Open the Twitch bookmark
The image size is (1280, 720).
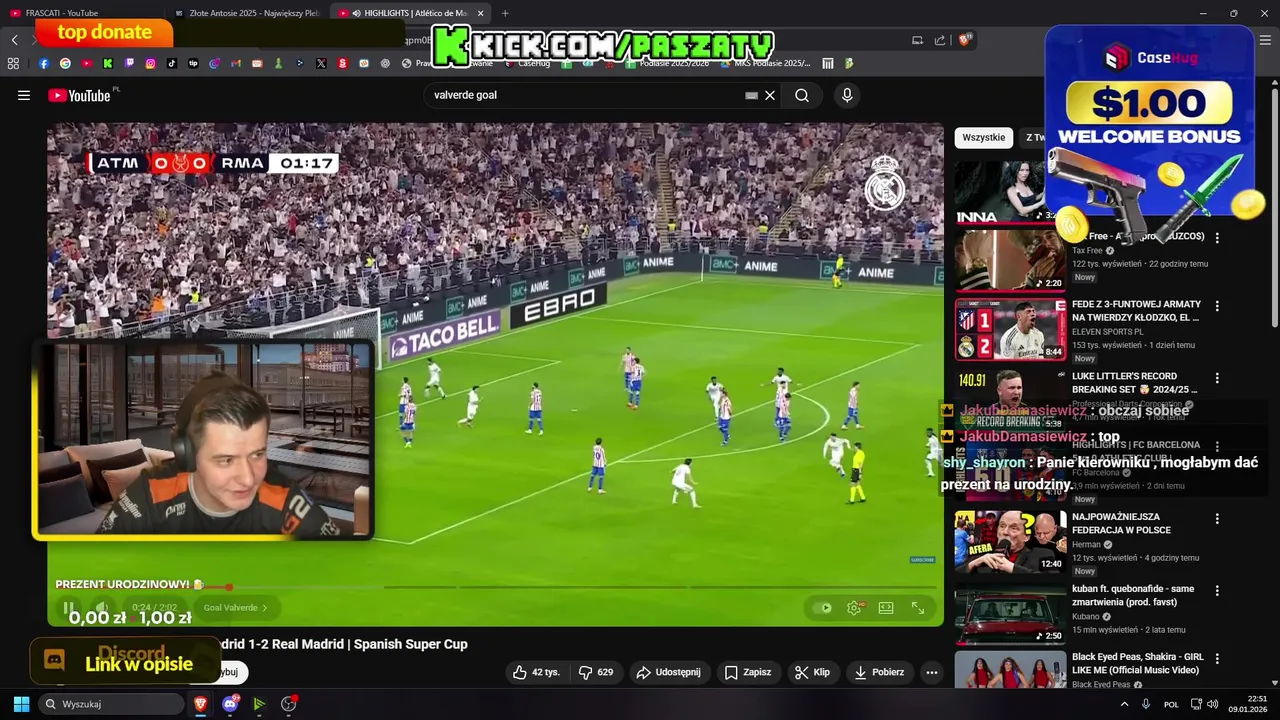click(x=129, y=63)
